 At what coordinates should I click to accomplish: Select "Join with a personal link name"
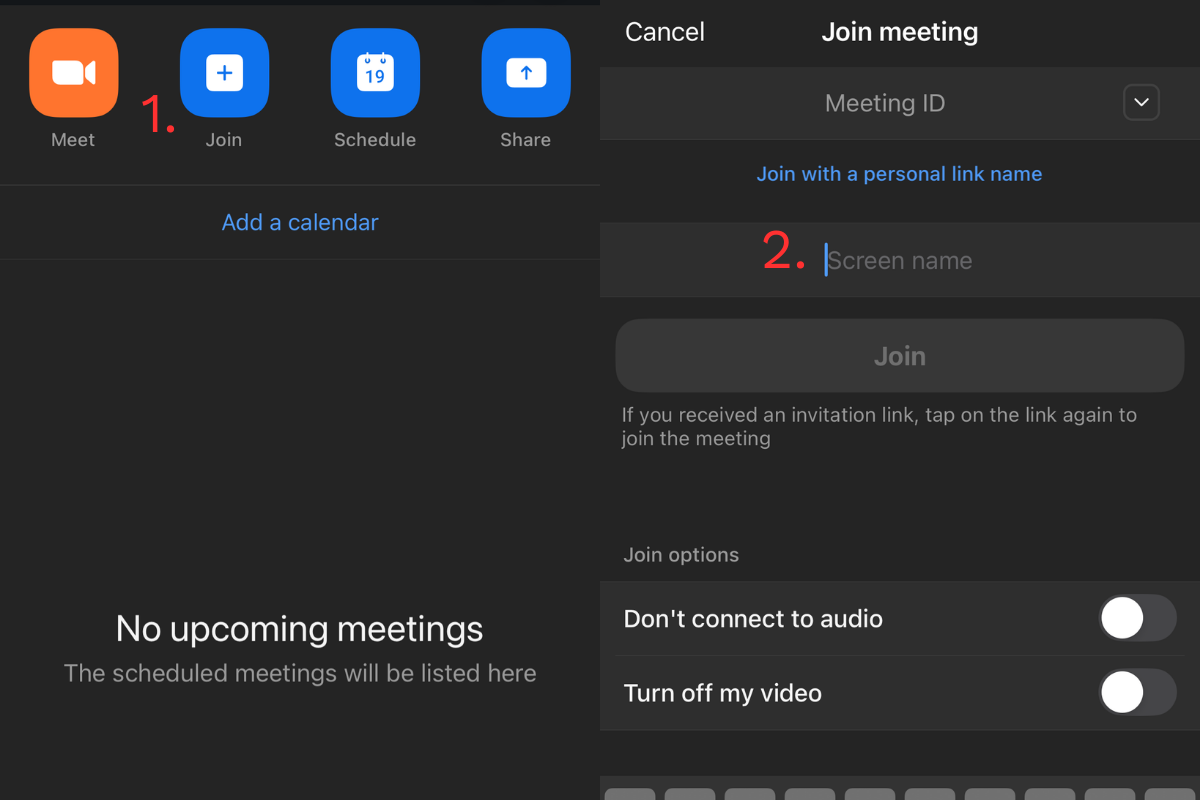coord(899,174)
